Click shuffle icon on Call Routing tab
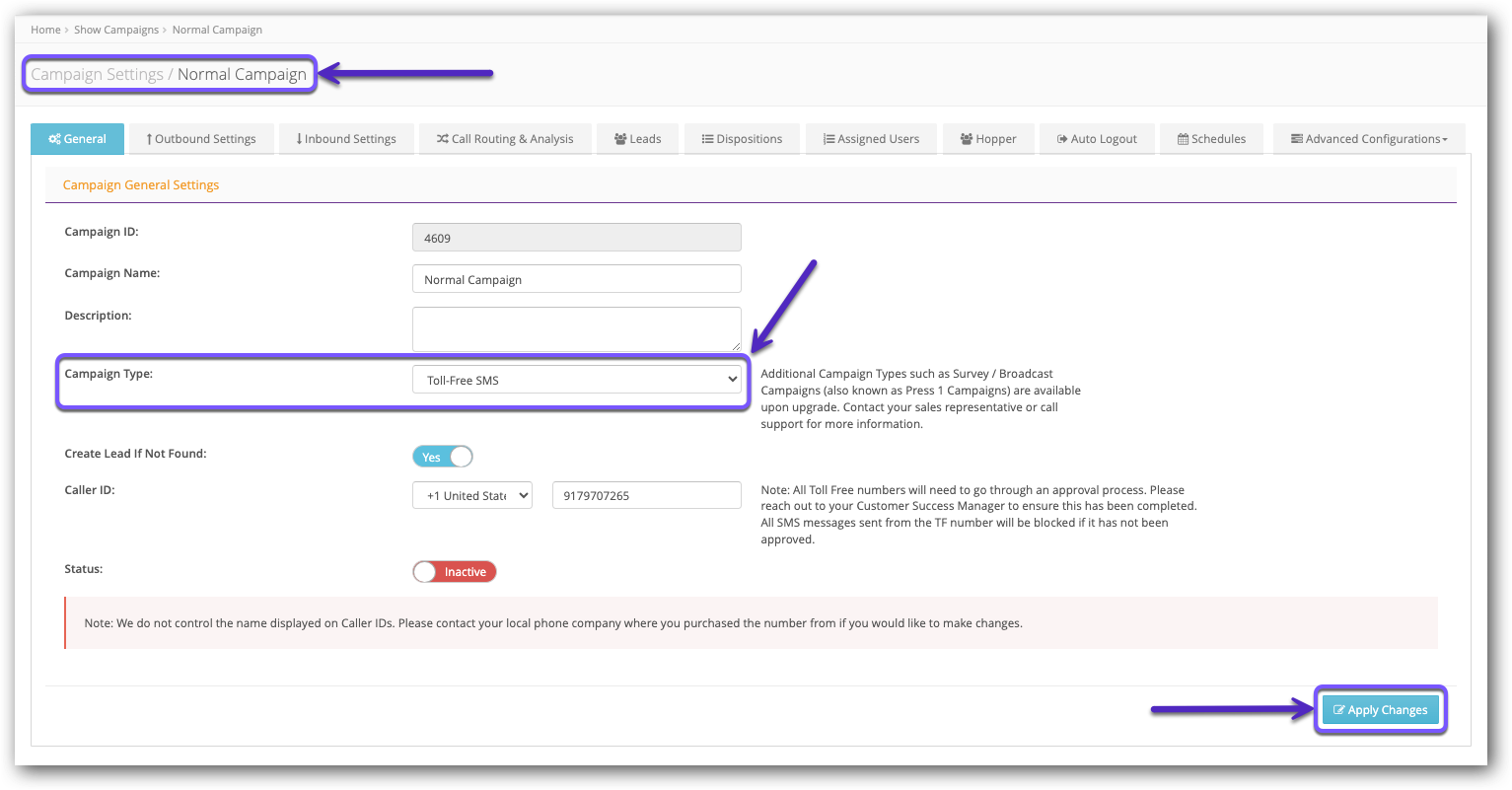 click(443, 139)
